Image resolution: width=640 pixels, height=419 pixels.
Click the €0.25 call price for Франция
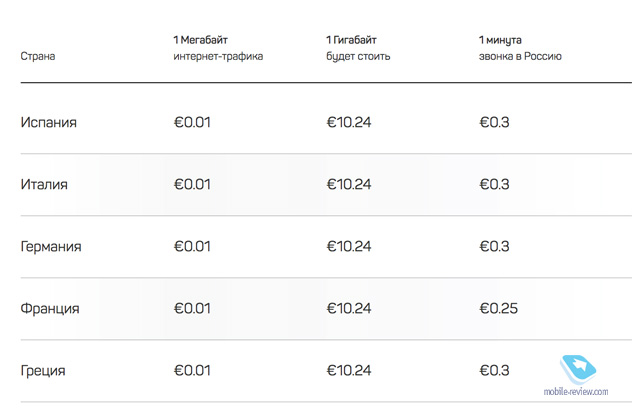498,308
